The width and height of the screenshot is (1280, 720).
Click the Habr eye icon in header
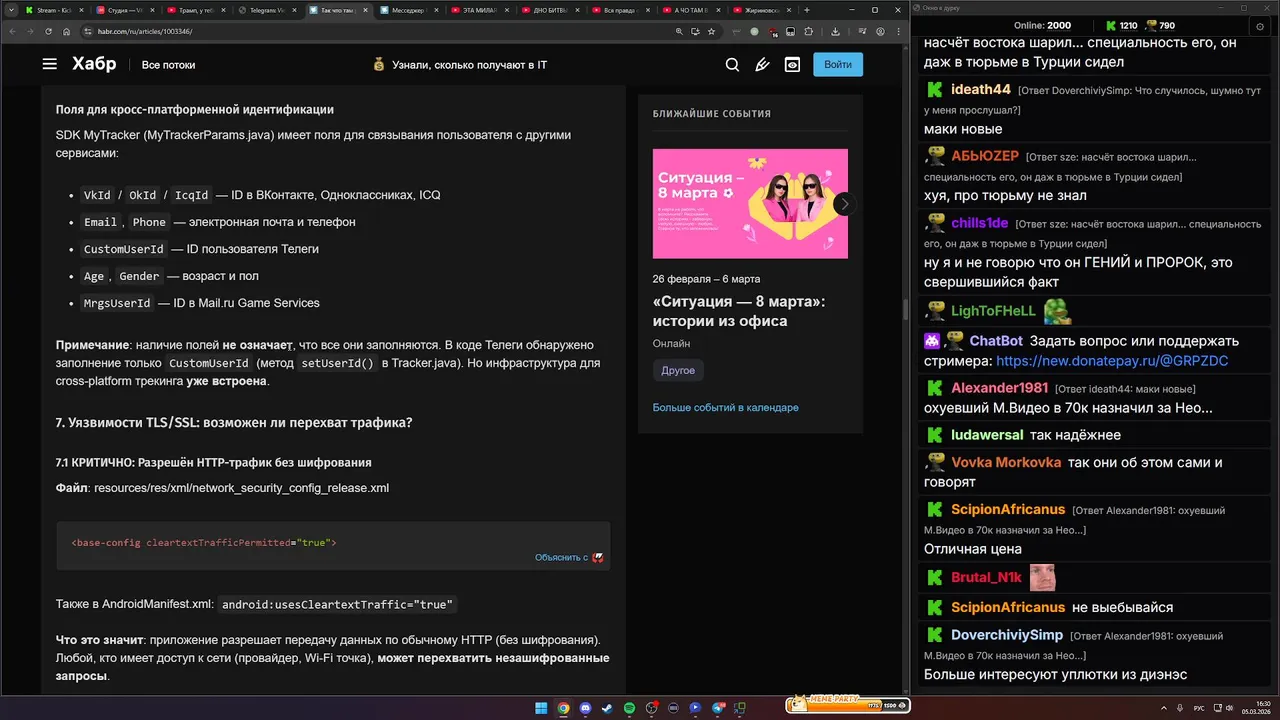pyautogui.click(x=792, y=64)
